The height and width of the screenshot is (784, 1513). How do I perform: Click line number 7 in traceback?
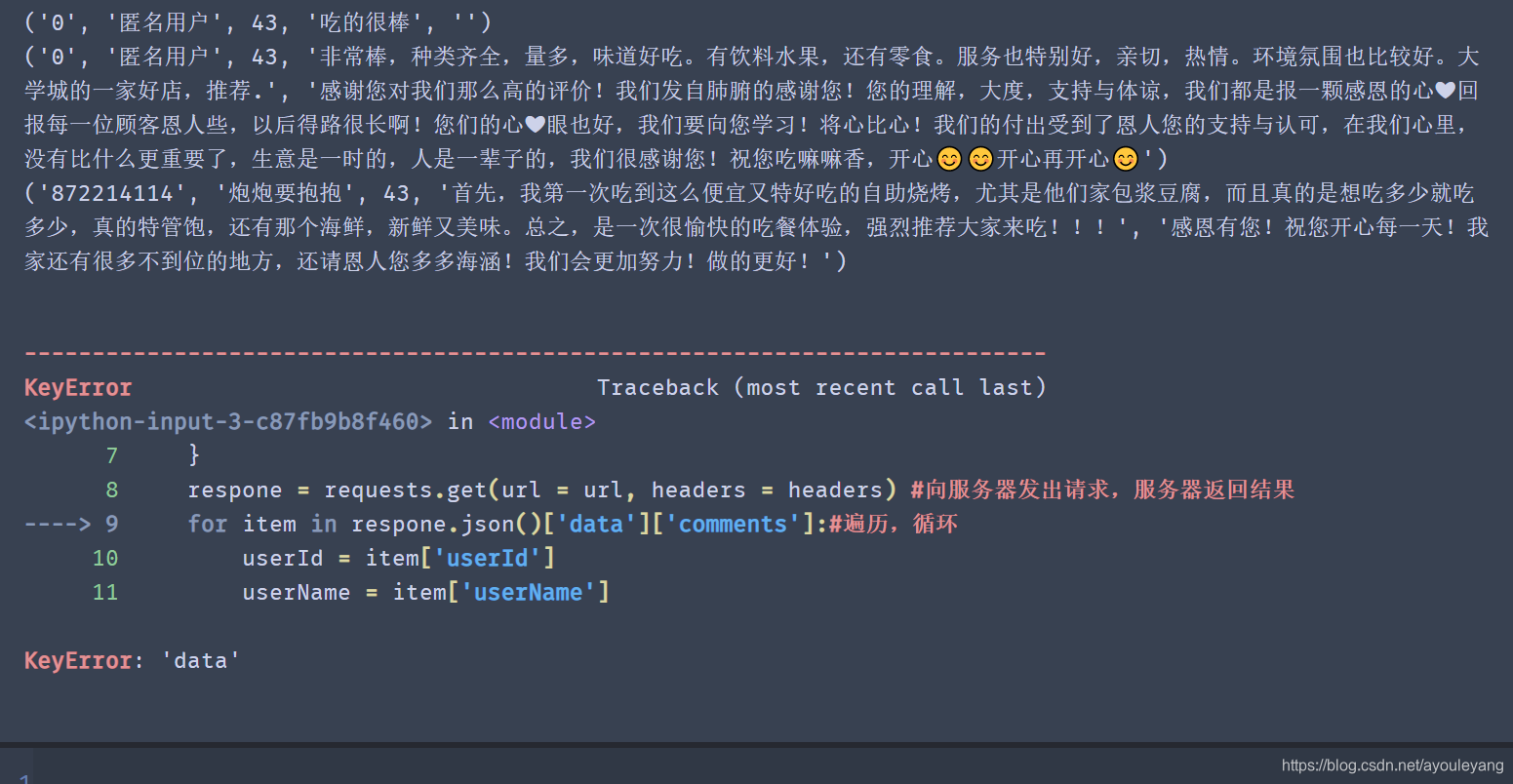[112, 455]
